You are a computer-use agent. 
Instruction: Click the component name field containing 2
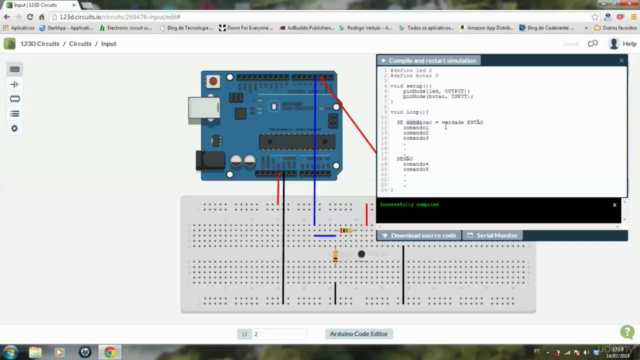(x=279, y=334)
